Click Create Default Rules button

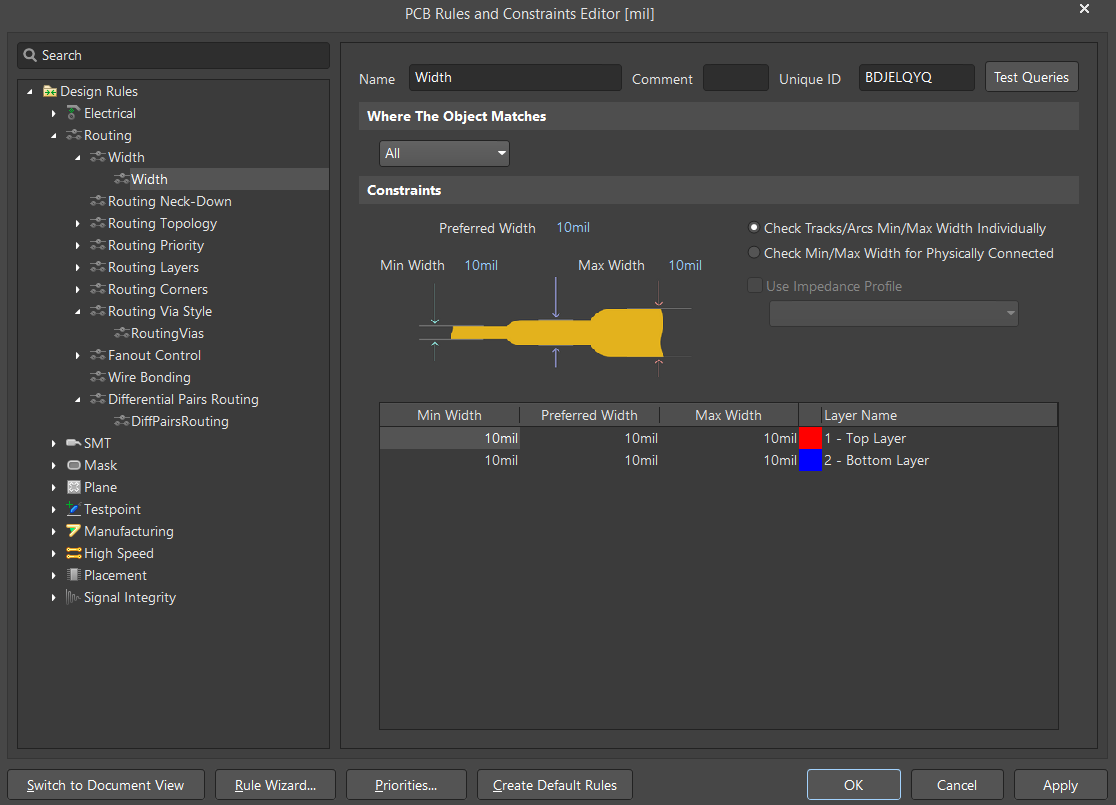pyautogui.click(x=554, y=785)
